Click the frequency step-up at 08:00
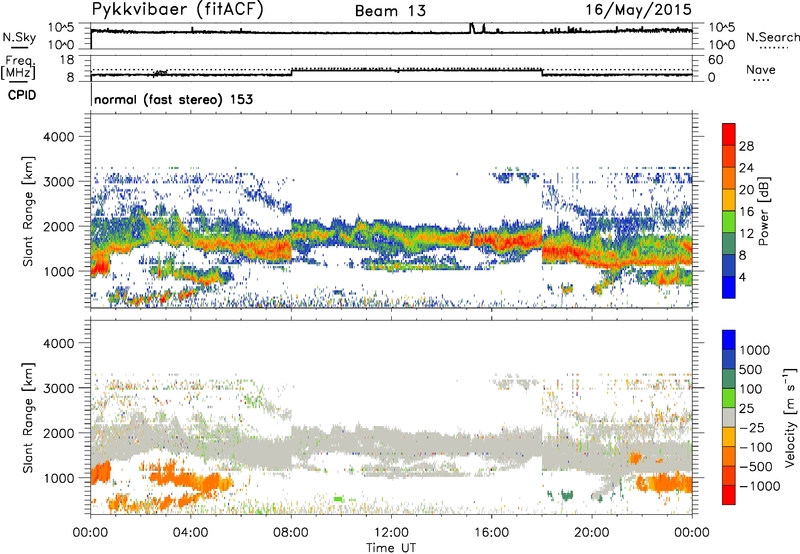The height and width of the screenshot is (554, 800). pos(291,72)
